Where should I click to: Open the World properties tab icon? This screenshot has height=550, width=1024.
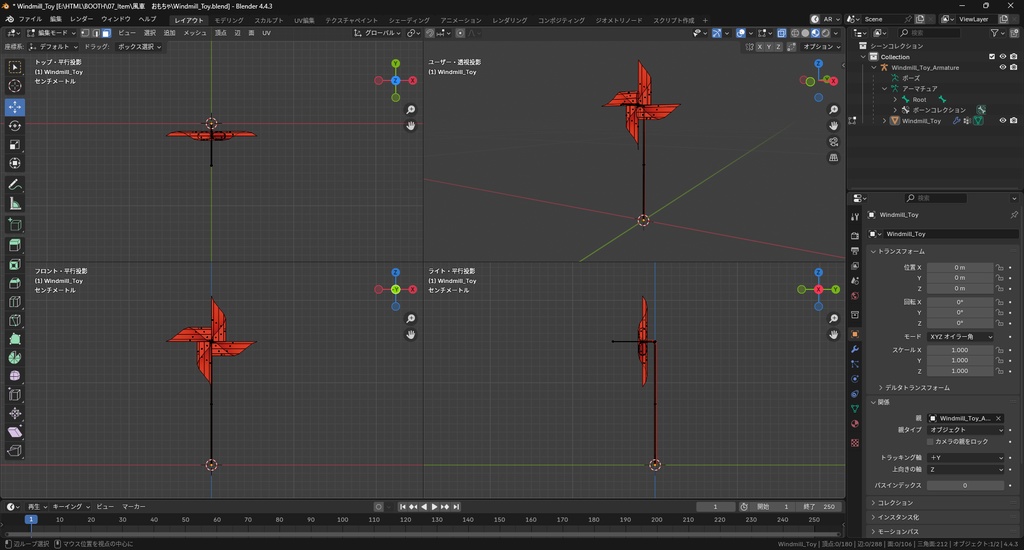pos(855,296)
